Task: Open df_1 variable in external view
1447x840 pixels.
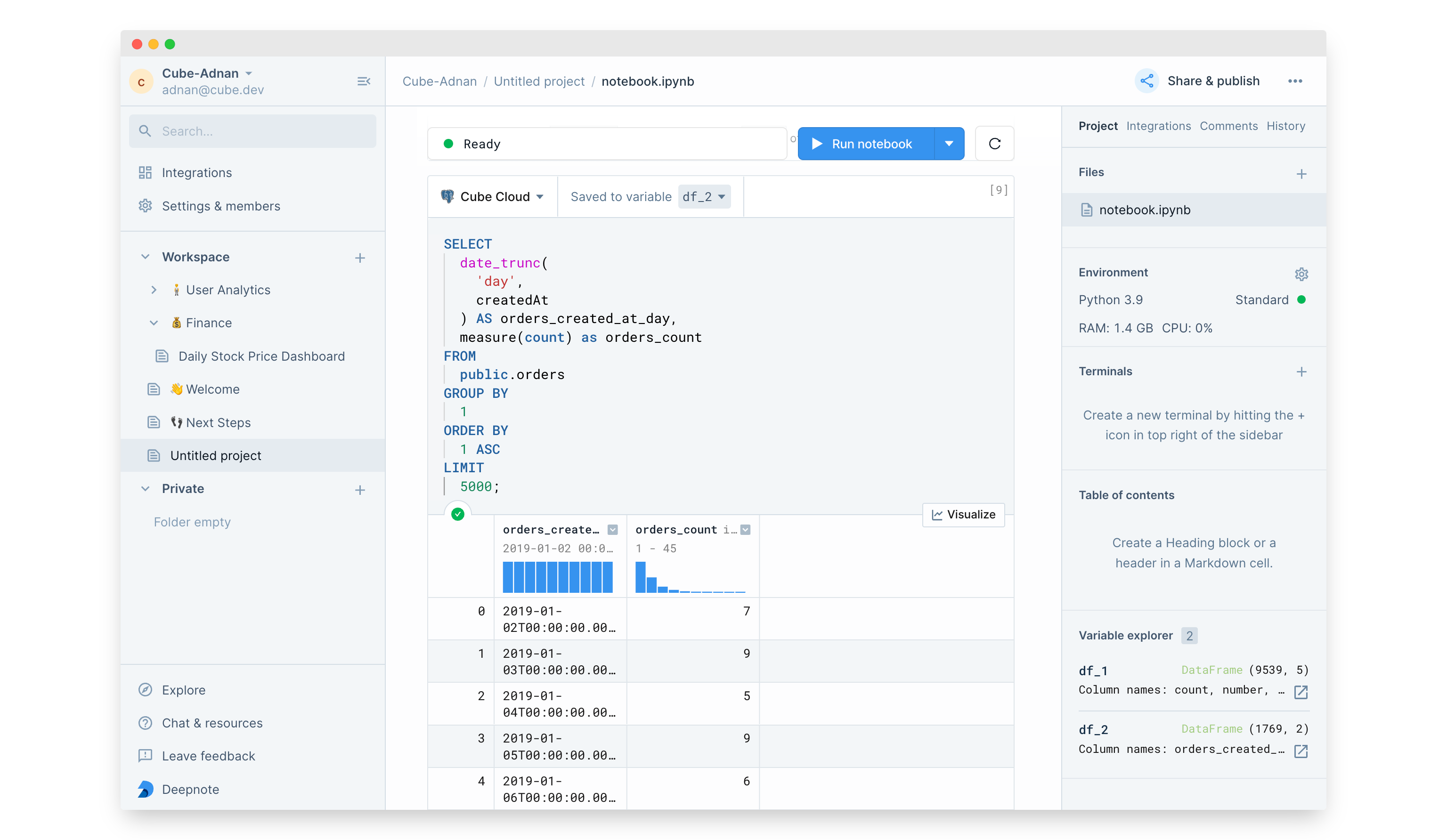Action: click(1301, 692)
